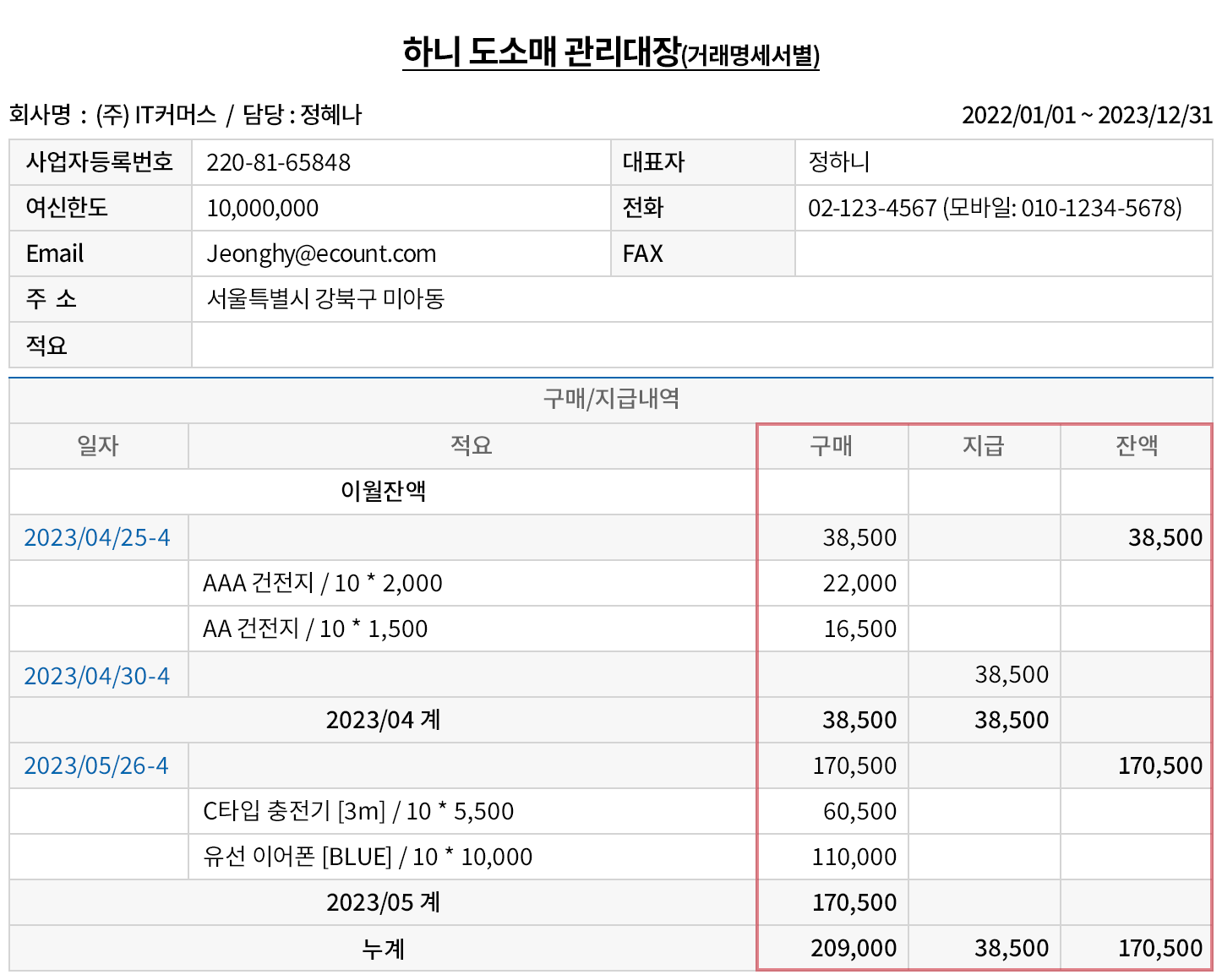Open the 2023/04/30-4 statement link

96,676
